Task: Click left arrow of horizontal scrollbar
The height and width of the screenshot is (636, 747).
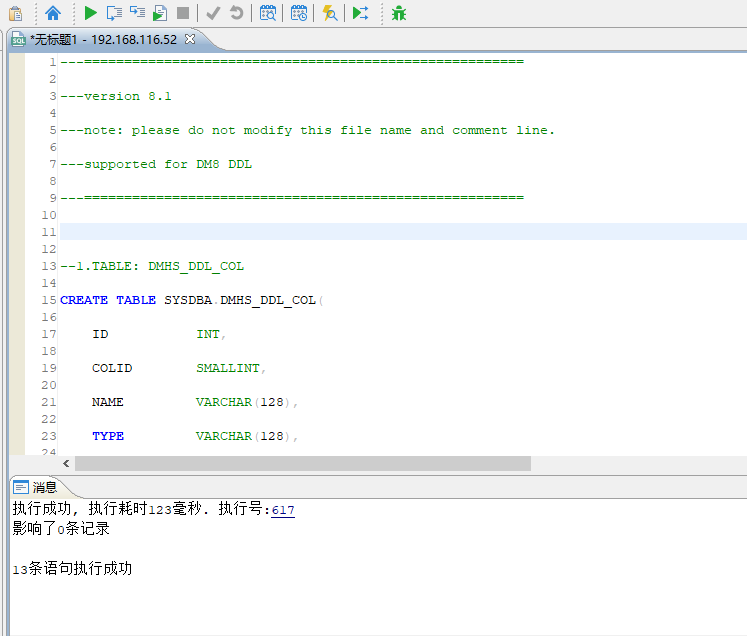Action: tap(66, 464)
